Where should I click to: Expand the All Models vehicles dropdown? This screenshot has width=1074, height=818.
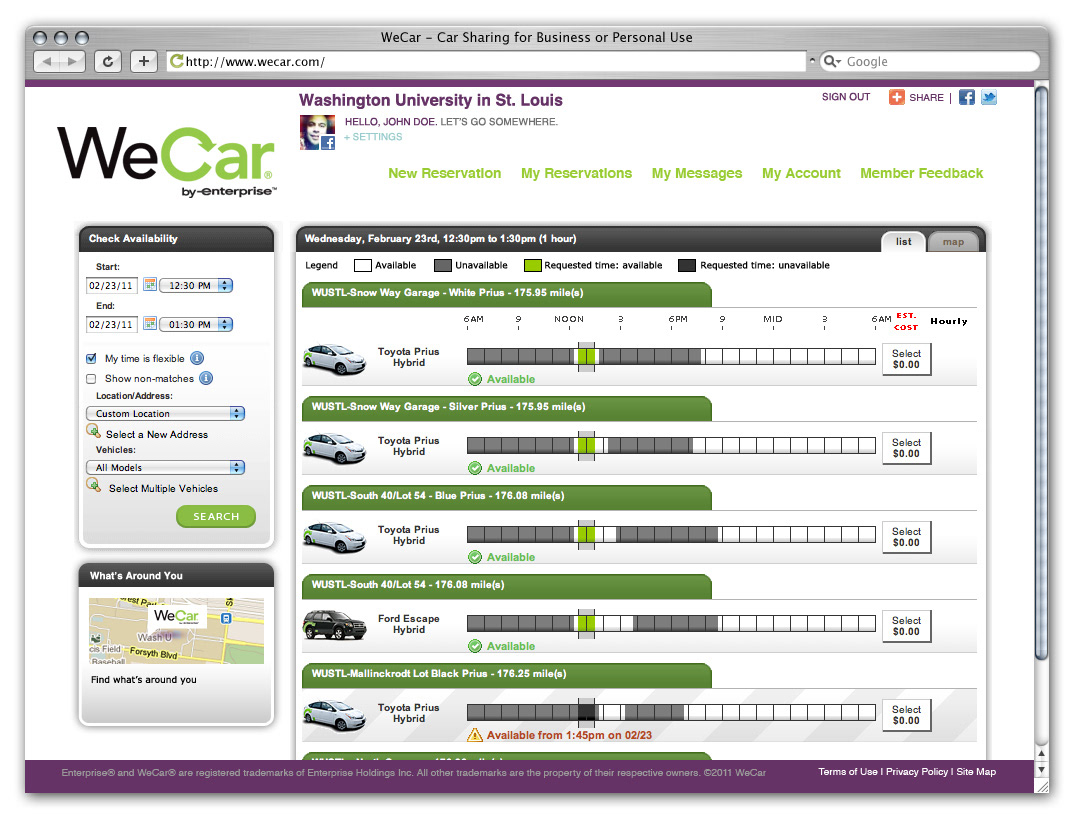[x=165, y=467]
